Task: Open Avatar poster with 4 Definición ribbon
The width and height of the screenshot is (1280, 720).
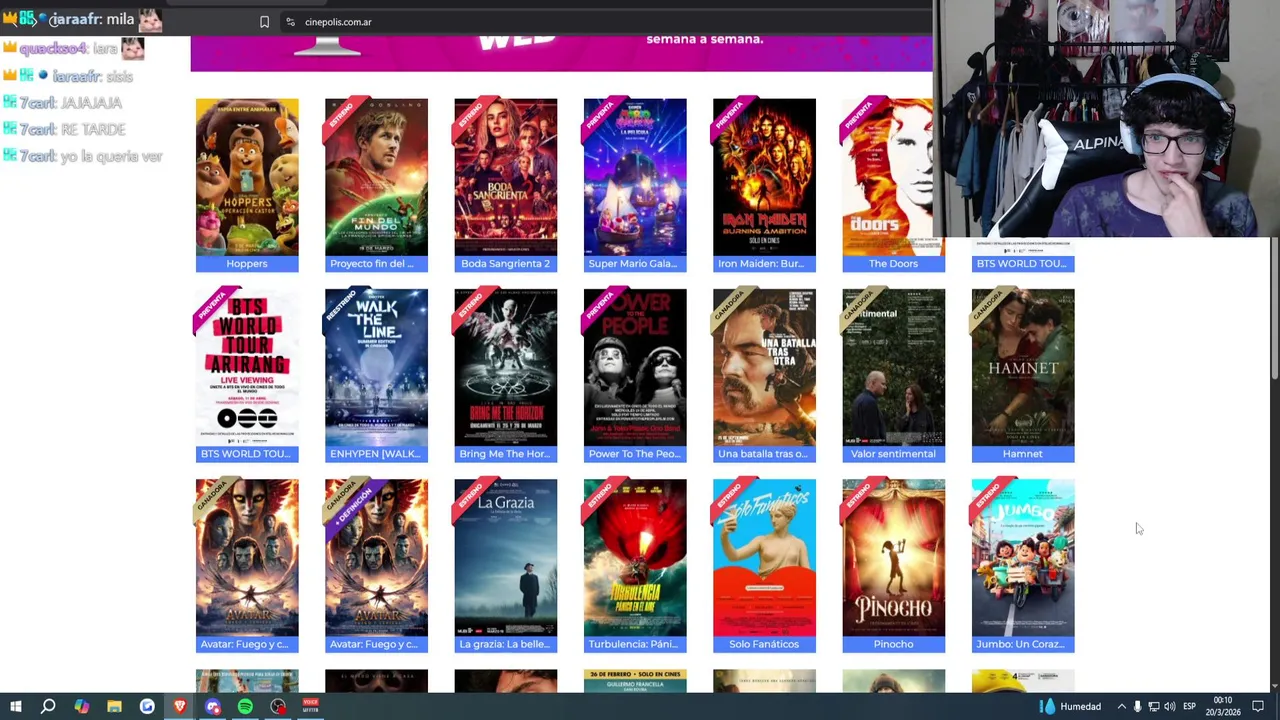Action: 376,557
